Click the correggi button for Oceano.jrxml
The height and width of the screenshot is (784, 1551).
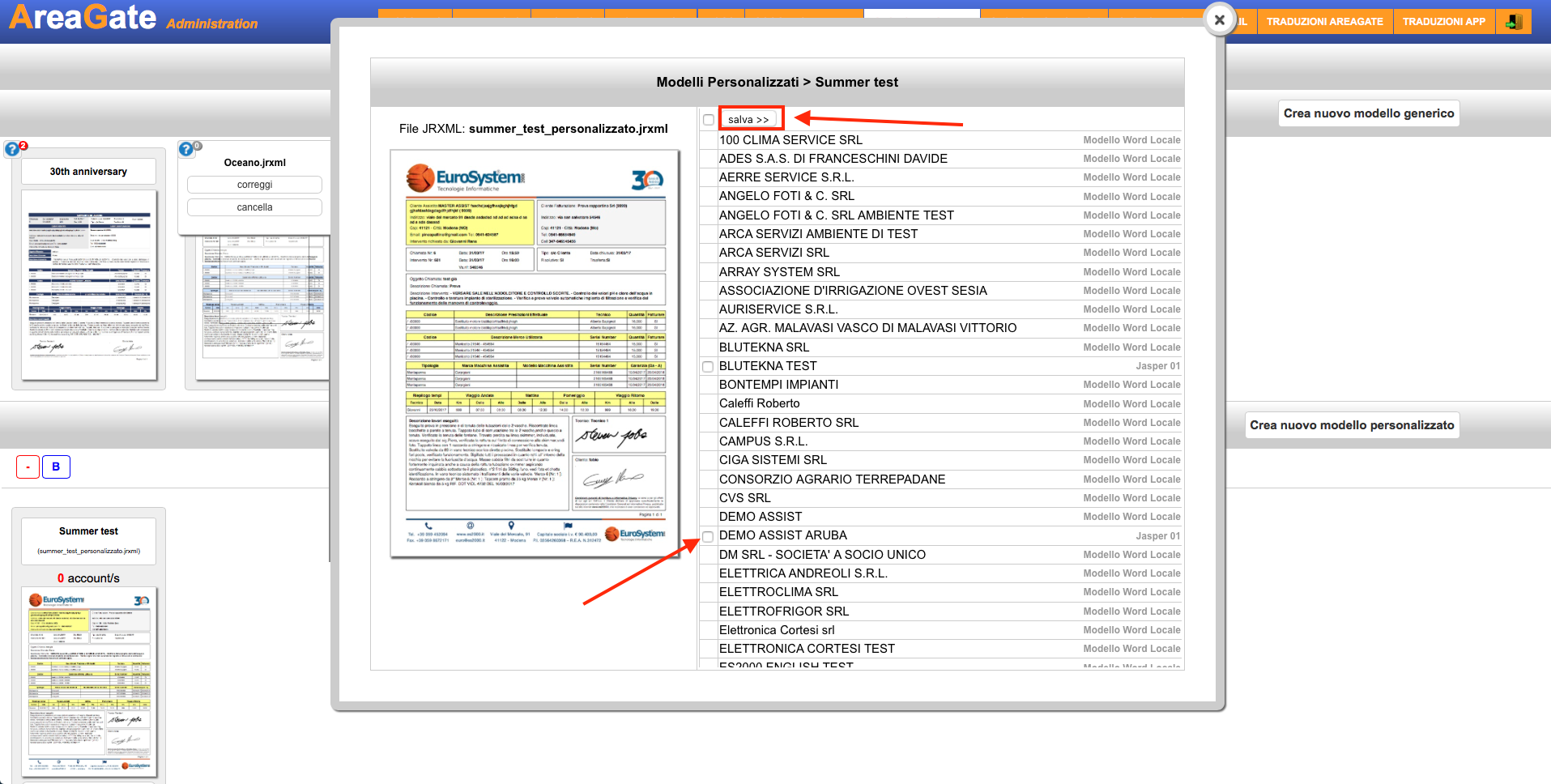pyautogui.click(x=254, y=185)
